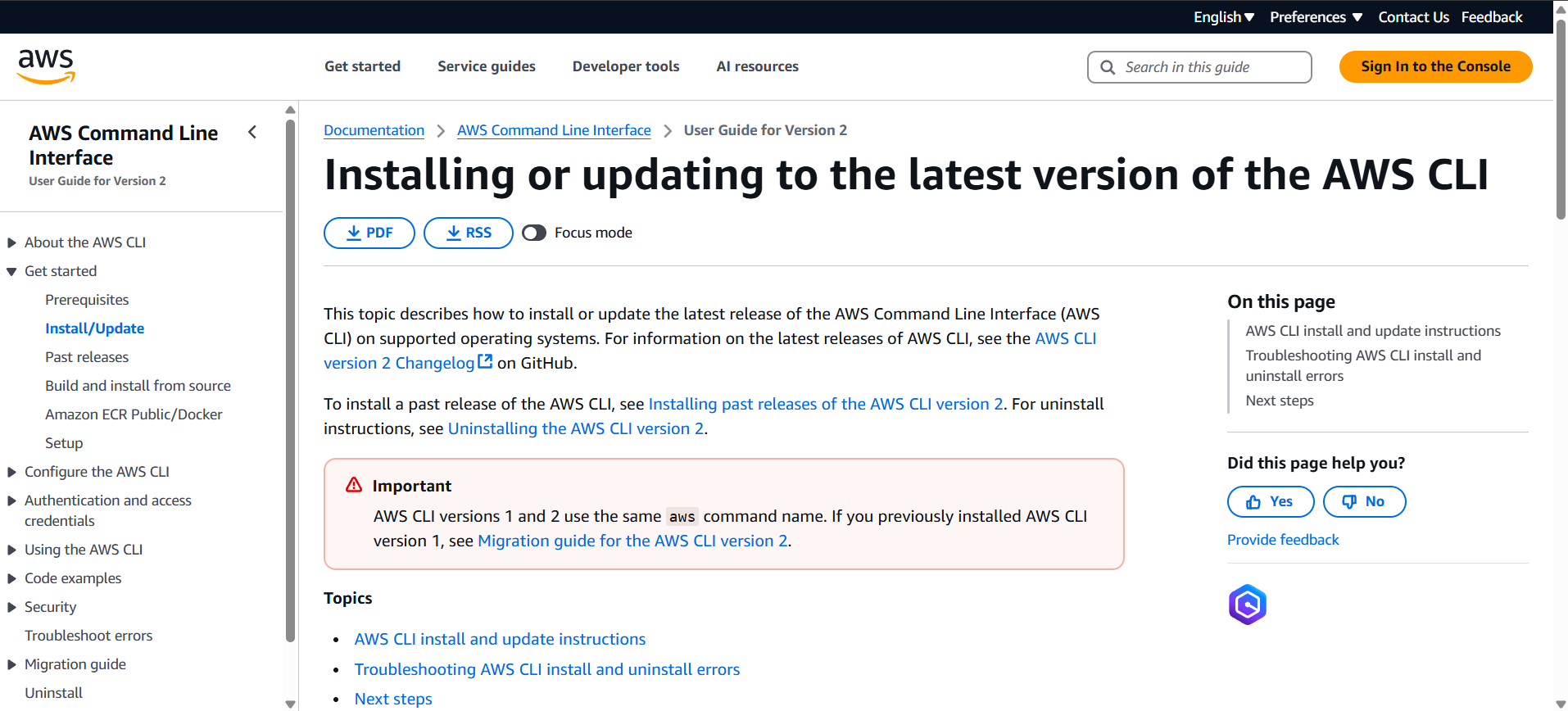This screenshot has height=711, width=1568.
Task: Open the AI resources menu
Action: (757, 66)
